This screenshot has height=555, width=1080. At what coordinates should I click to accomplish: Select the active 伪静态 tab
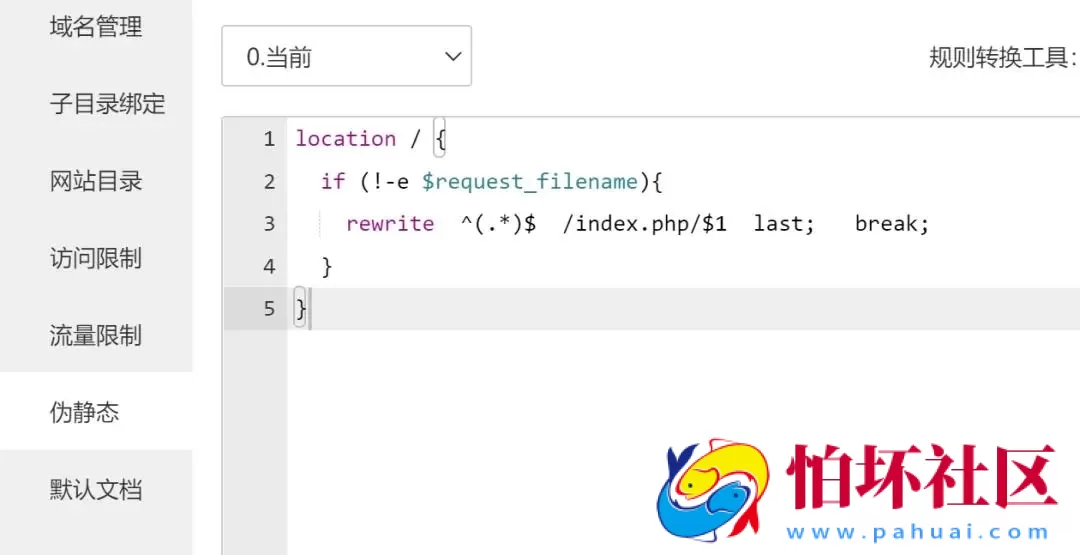tap(85, 412)
